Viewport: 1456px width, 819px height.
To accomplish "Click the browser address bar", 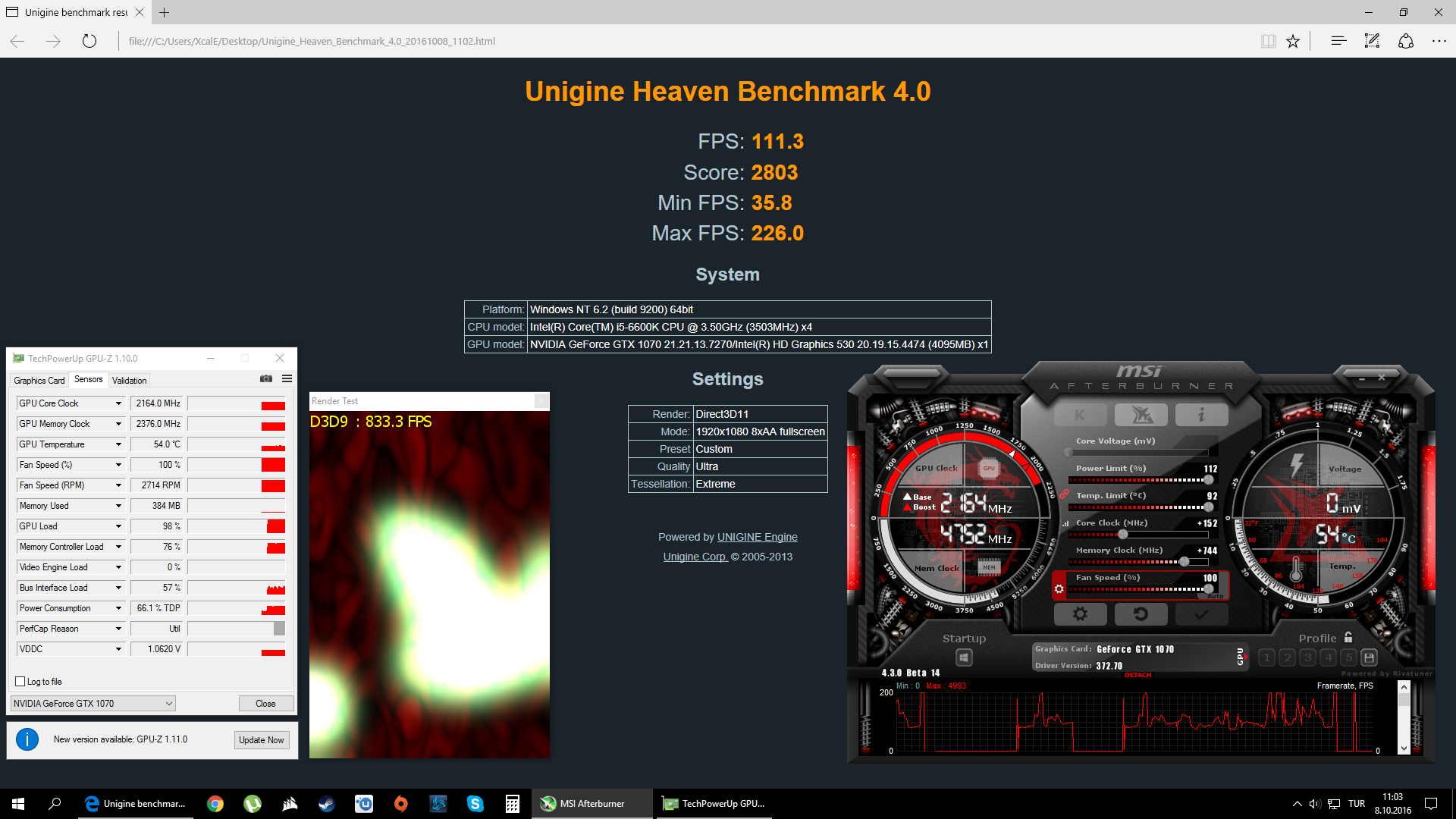I will (682, 41).
